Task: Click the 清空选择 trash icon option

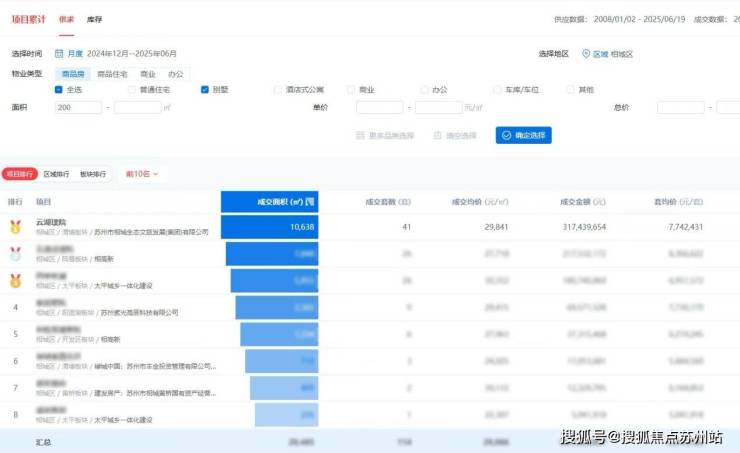Action: tap(437, 135)
